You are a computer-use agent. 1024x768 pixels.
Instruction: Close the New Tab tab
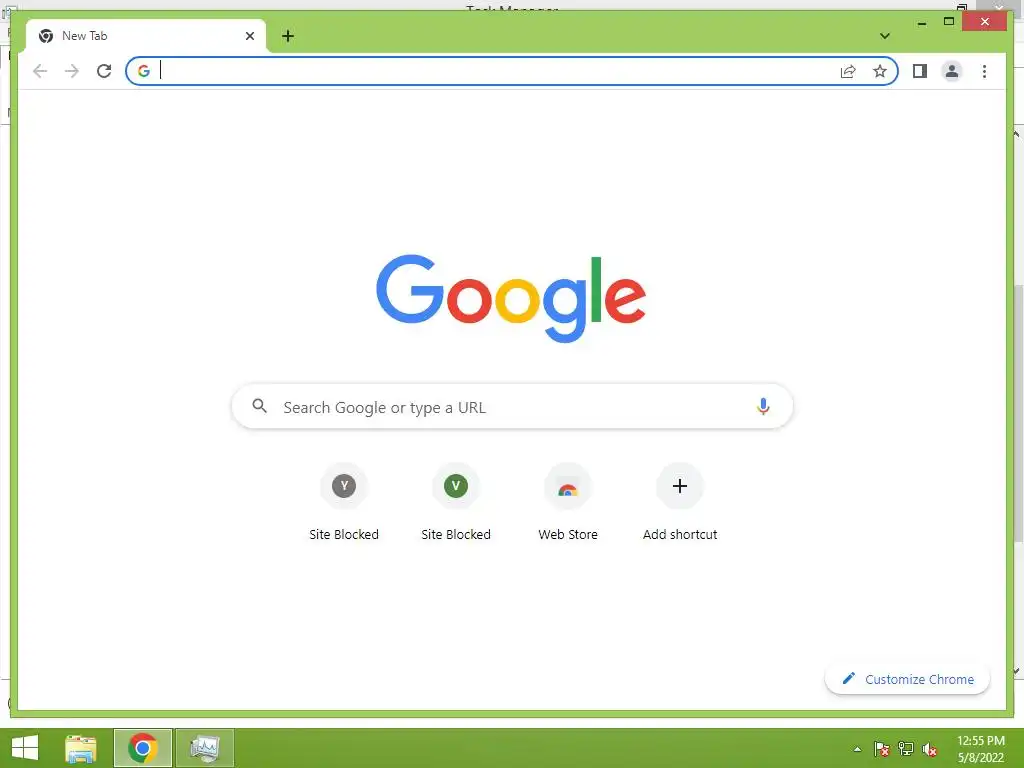click(249, 36)
